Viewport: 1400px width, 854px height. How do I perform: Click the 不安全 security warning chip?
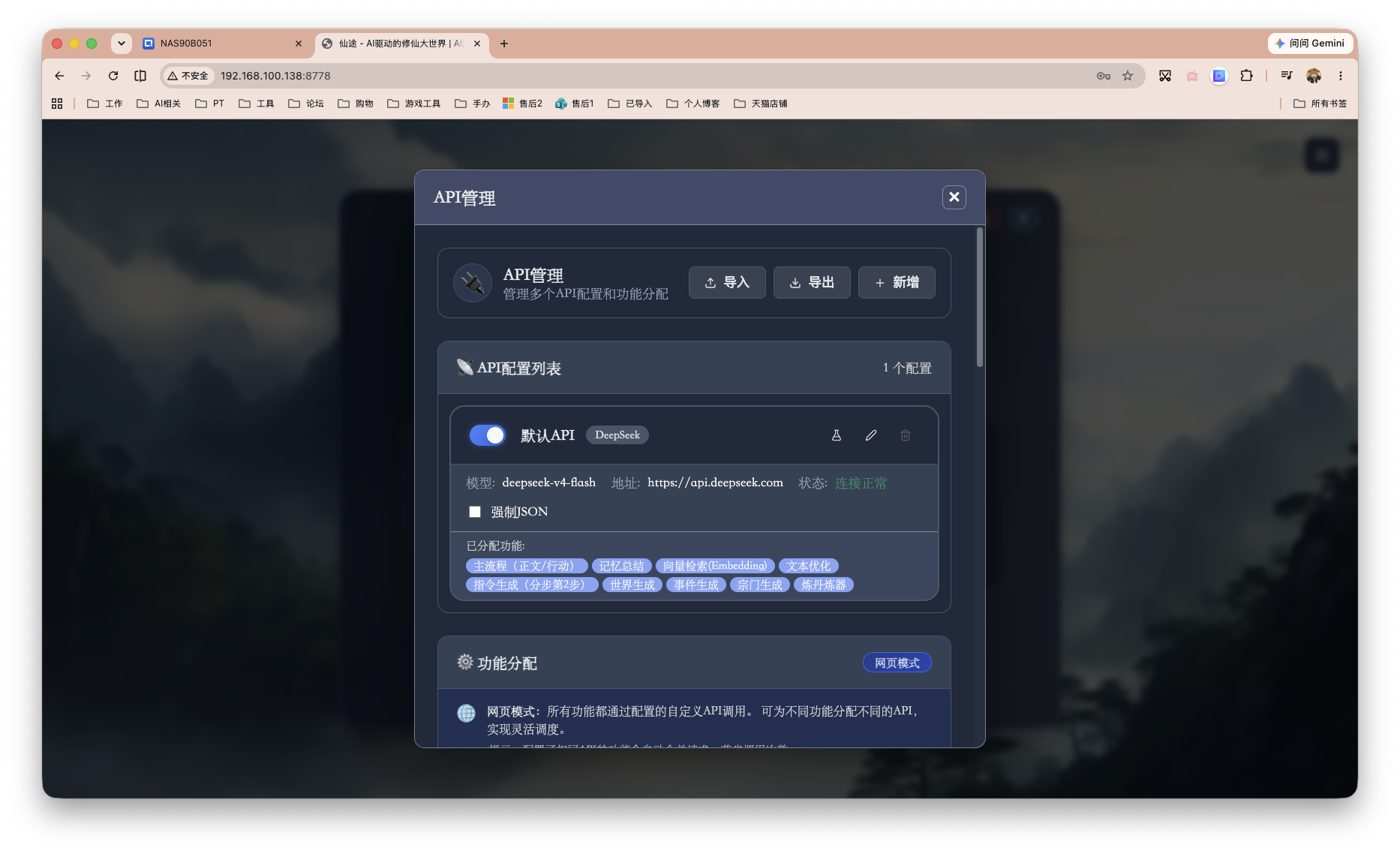click(x=188, y=76)
